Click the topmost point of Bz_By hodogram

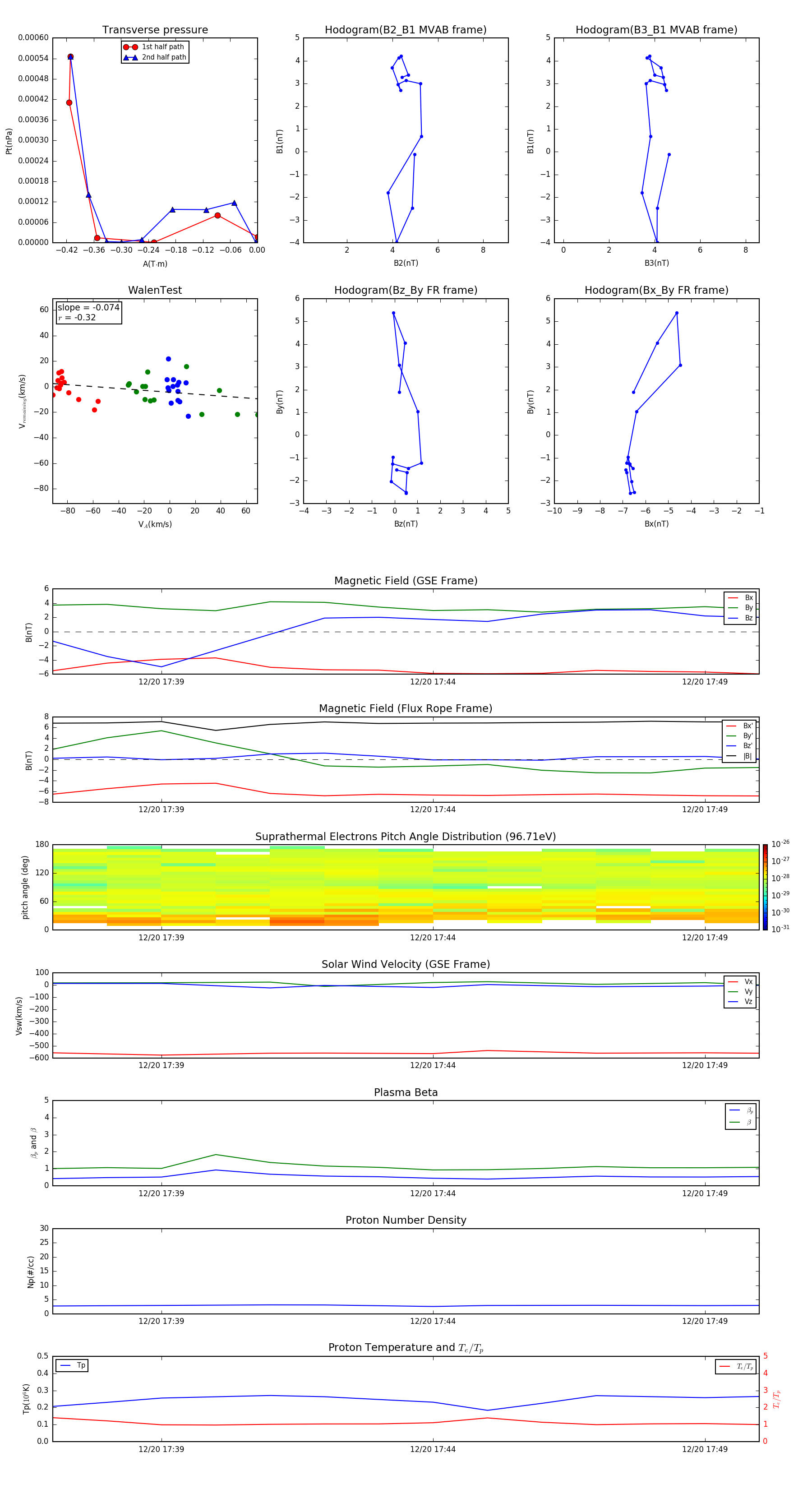point(393,313)
